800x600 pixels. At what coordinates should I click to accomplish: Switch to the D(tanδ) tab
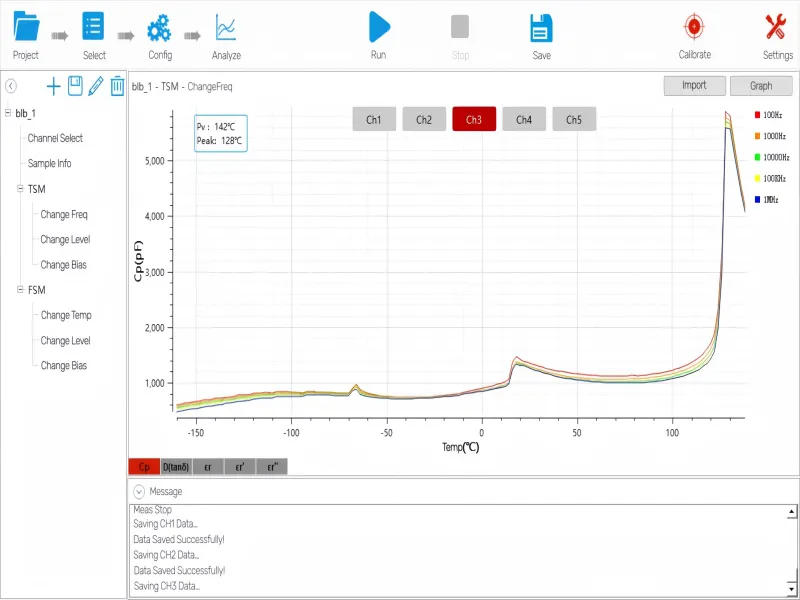(x=176, y=467)
